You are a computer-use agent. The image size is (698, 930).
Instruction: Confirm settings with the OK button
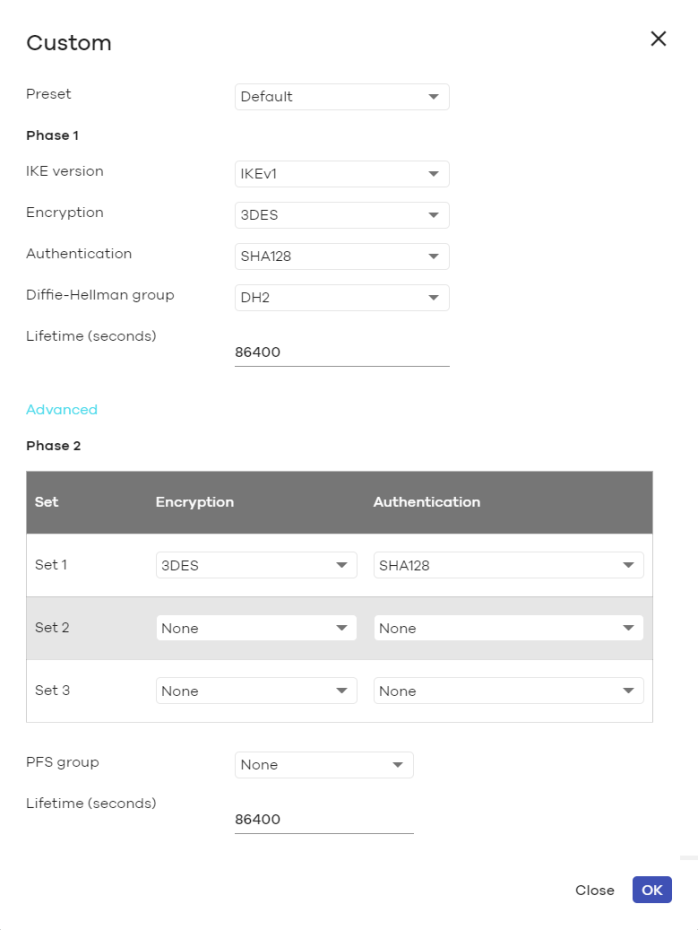click(x=652, y=890)
